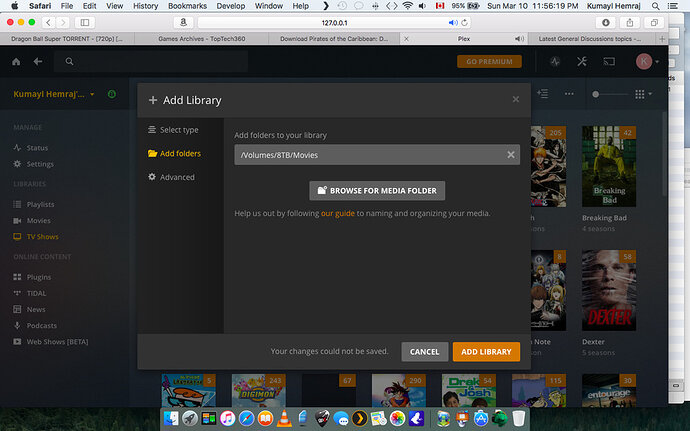Image resolution: width=690 pixels, height=431 pixels.
Task: Open Photos from the Dock
Action: [x=397, y=418]
